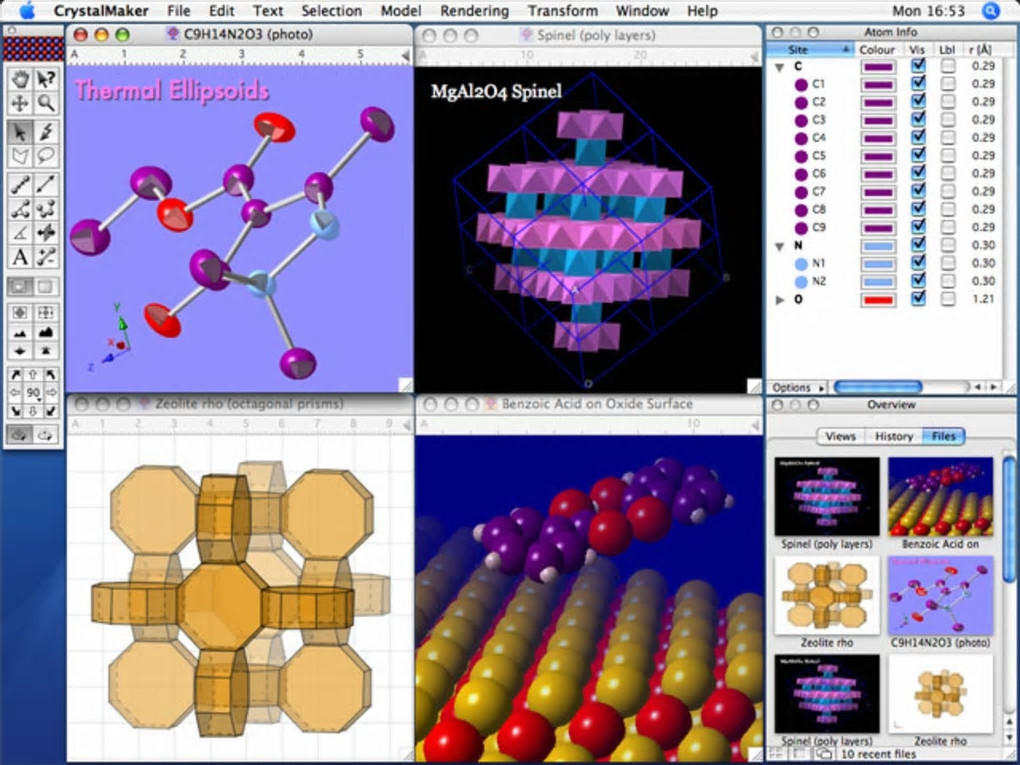Click the C9H14N2O3 (photo) thumbnail in Overview

(x=941, y=595)
